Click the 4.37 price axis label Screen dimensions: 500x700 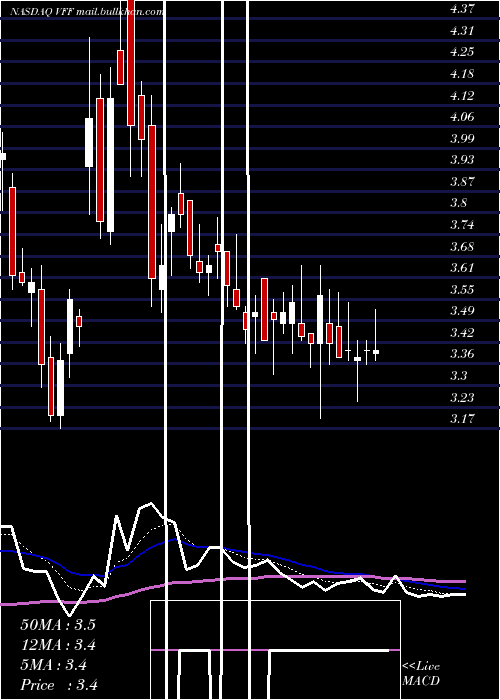point(462,9)
